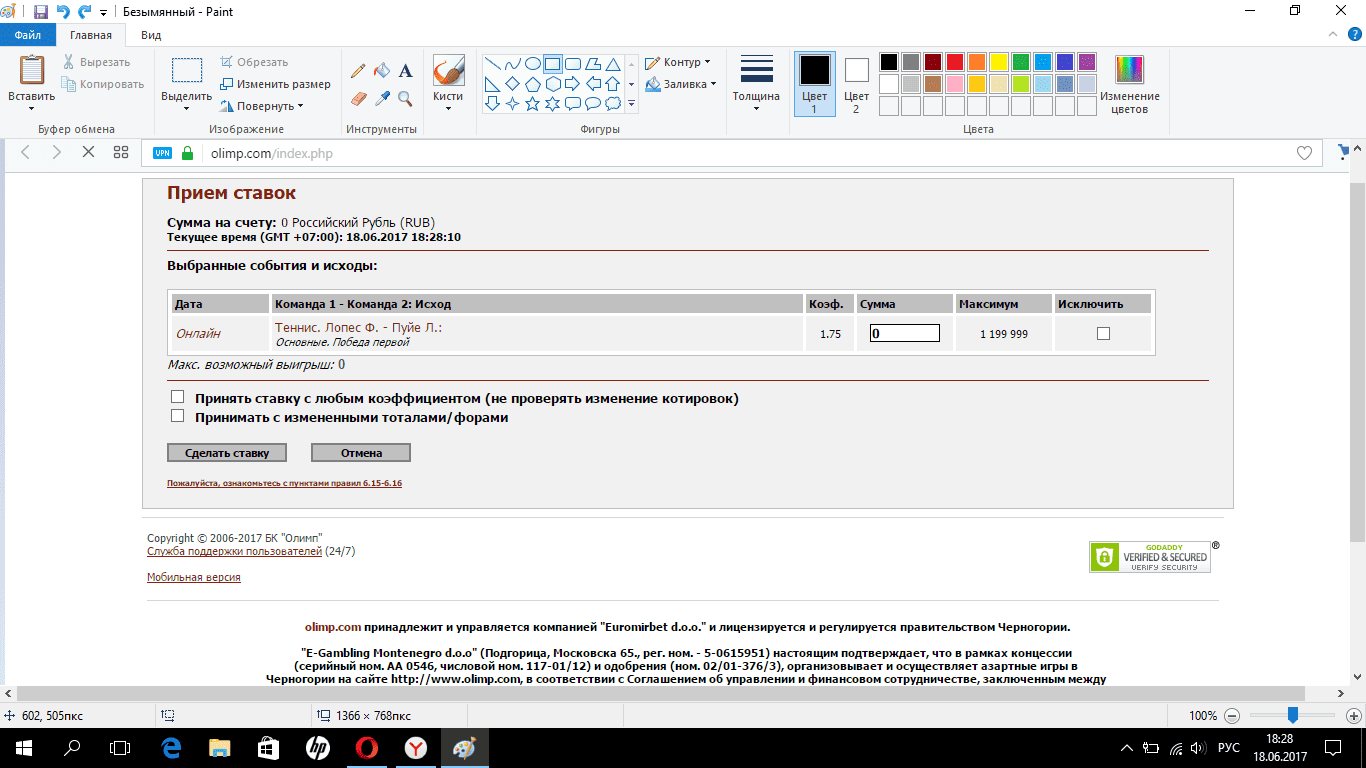Click the Сумма bet amount input field
Screen dimensions: 1366x768
[x=904, y=334]
